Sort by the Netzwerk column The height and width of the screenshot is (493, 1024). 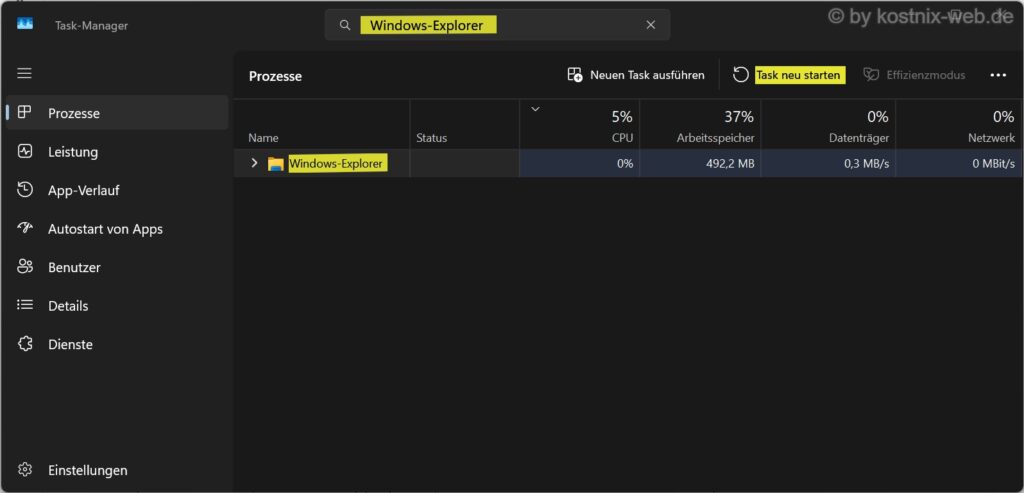pos(959,123)
